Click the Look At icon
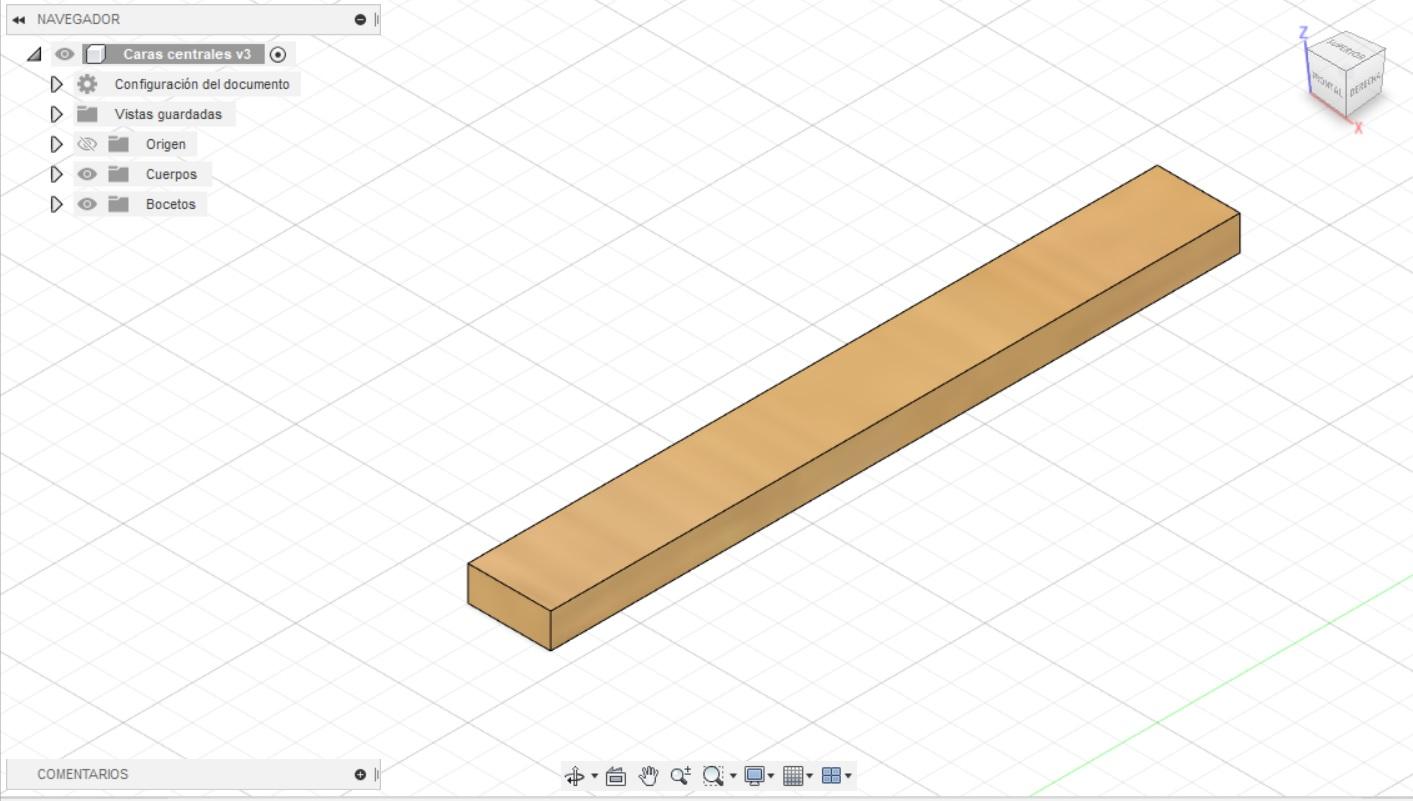This screenshot has width=1413, height=801. pyautogui.click(x=616, y=776)
